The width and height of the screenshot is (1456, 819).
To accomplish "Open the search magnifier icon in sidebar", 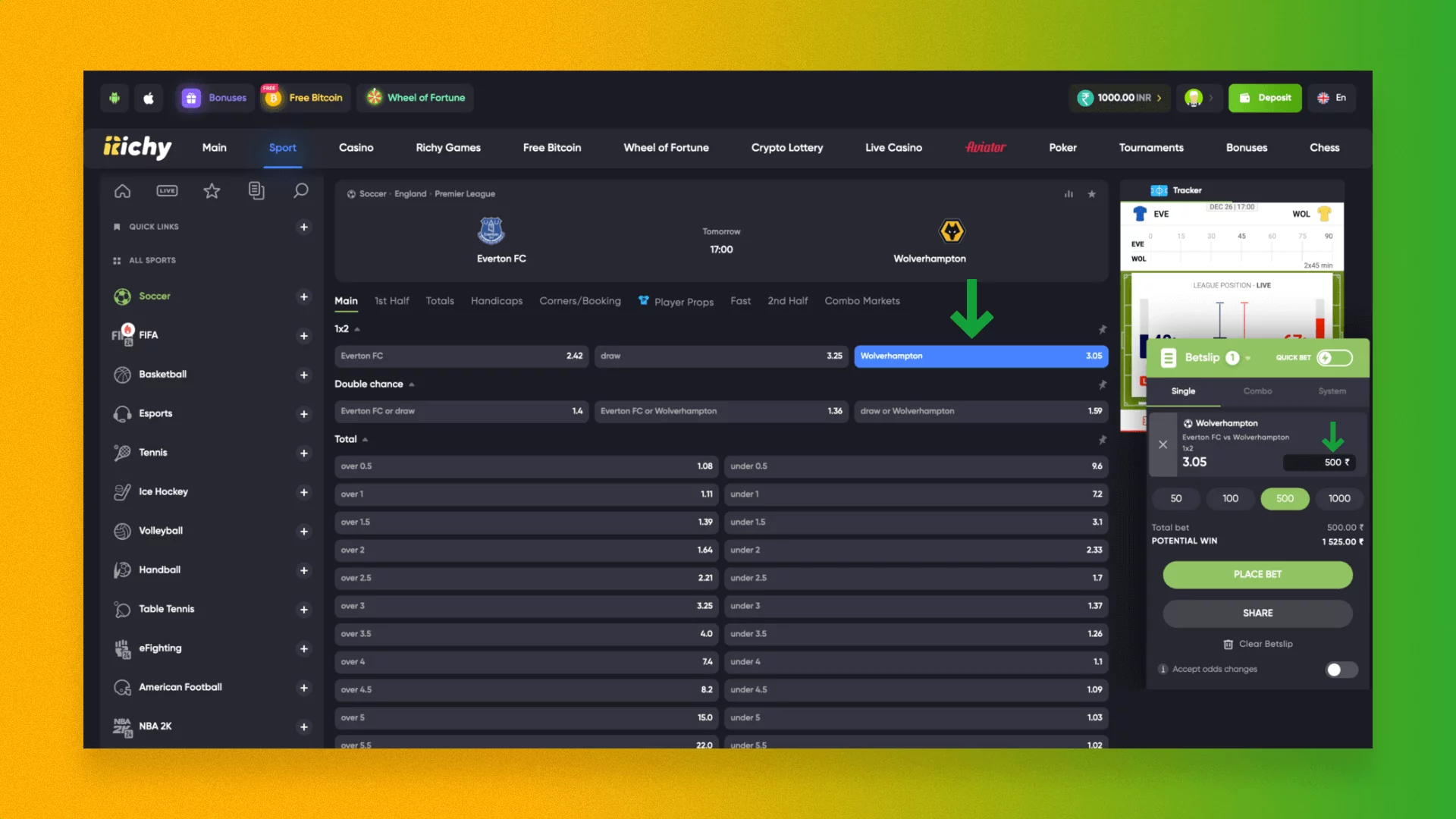I will [301, 190].
